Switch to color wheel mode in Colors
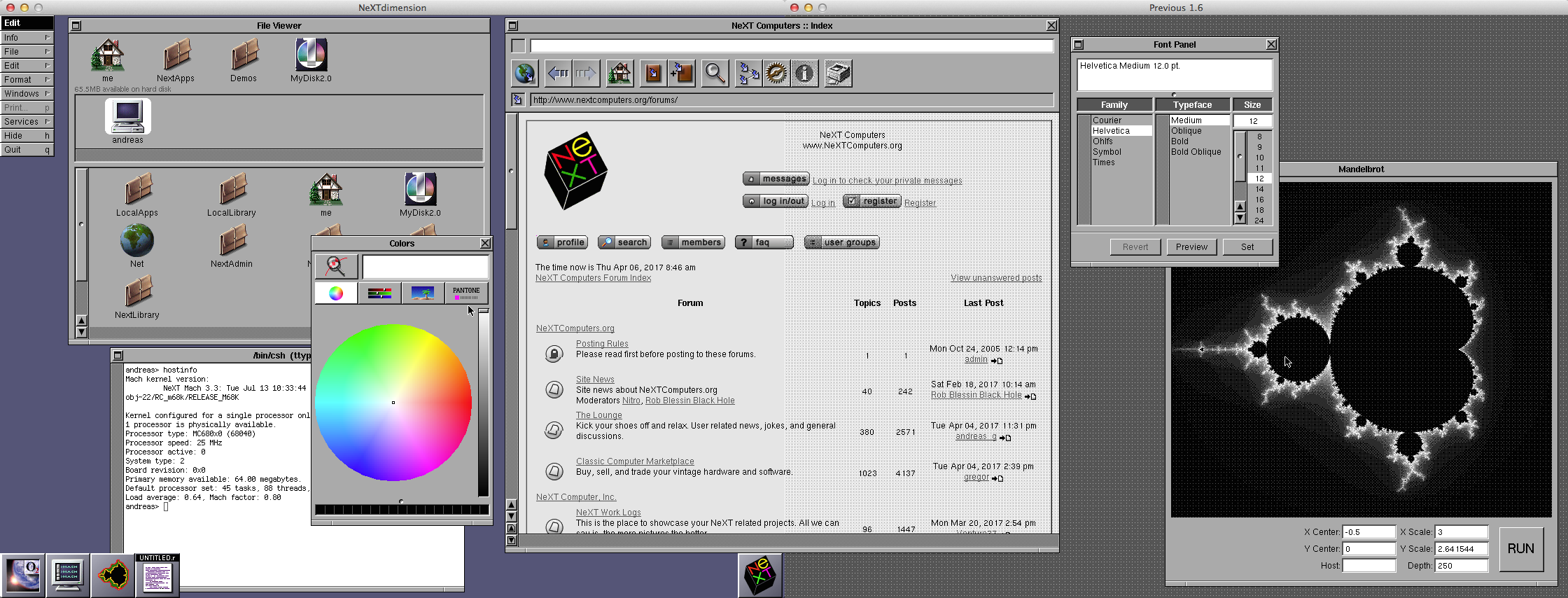 336,293
